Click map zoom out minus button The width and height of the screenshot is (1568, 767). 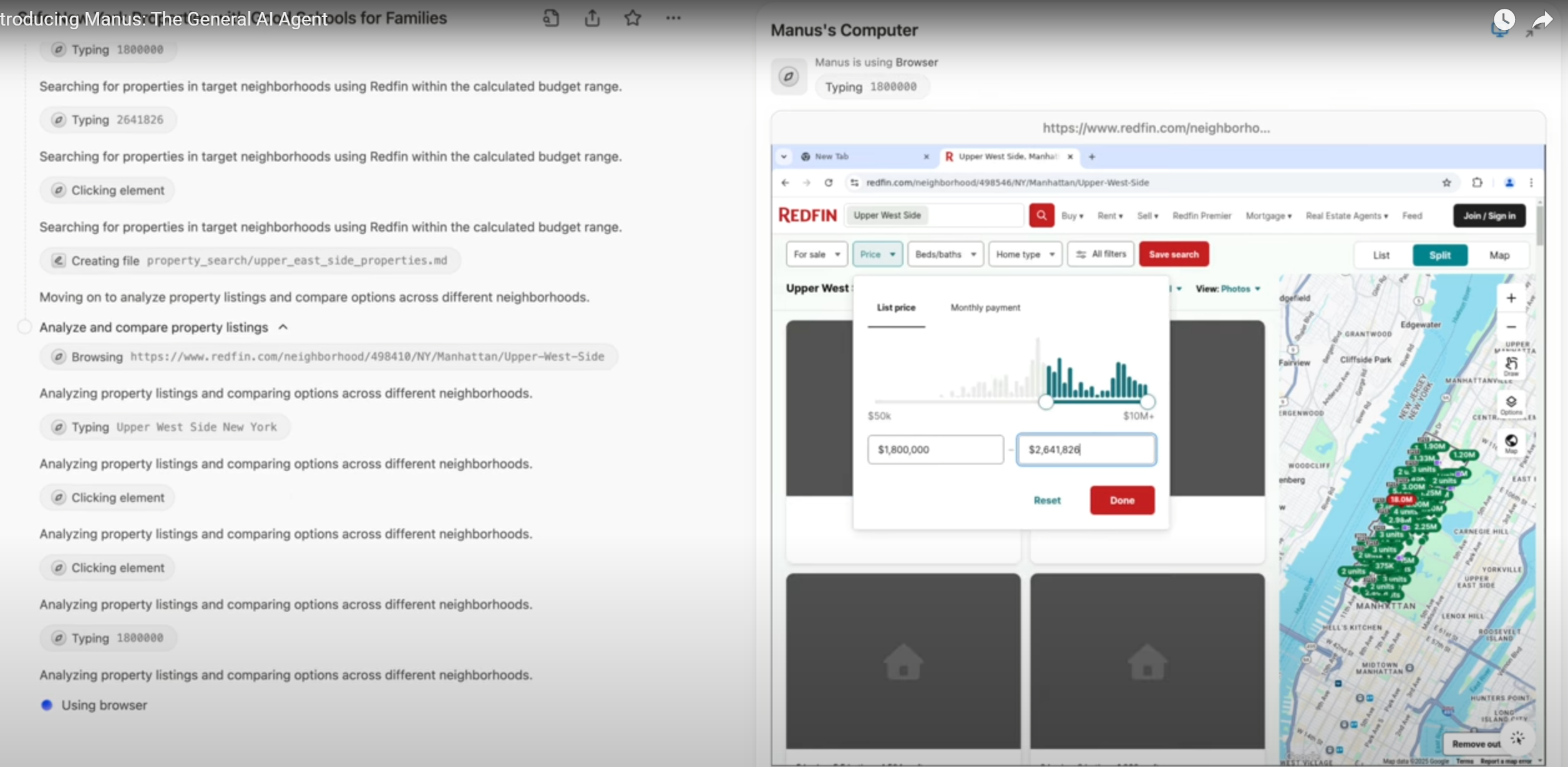1511,327
